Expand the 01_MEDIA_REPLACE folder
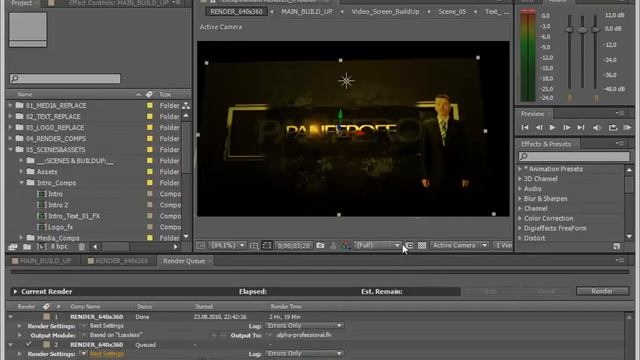This screenshot has height=360, width=640. [x=11, y=105]
